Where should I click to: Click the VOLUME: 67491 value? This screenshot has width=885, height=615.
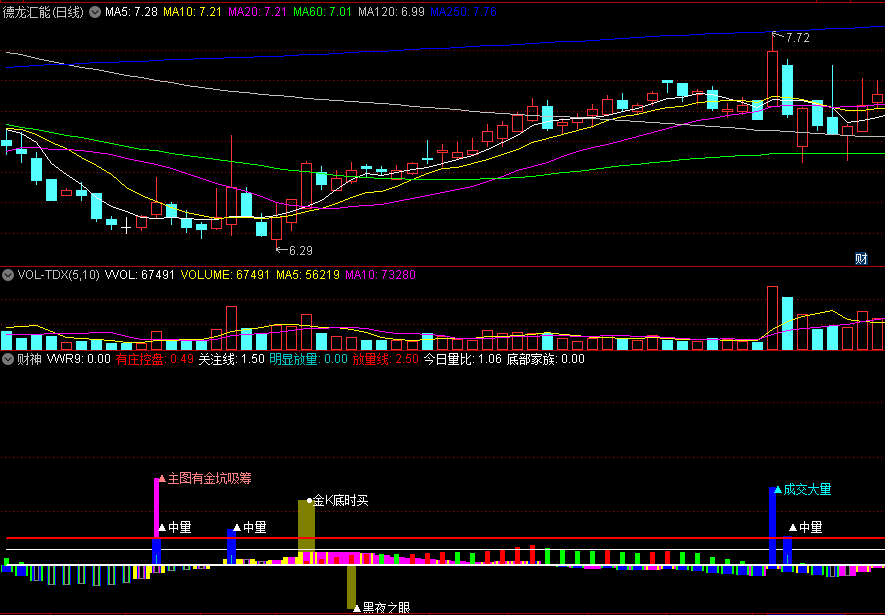click(x=225, y=275)
